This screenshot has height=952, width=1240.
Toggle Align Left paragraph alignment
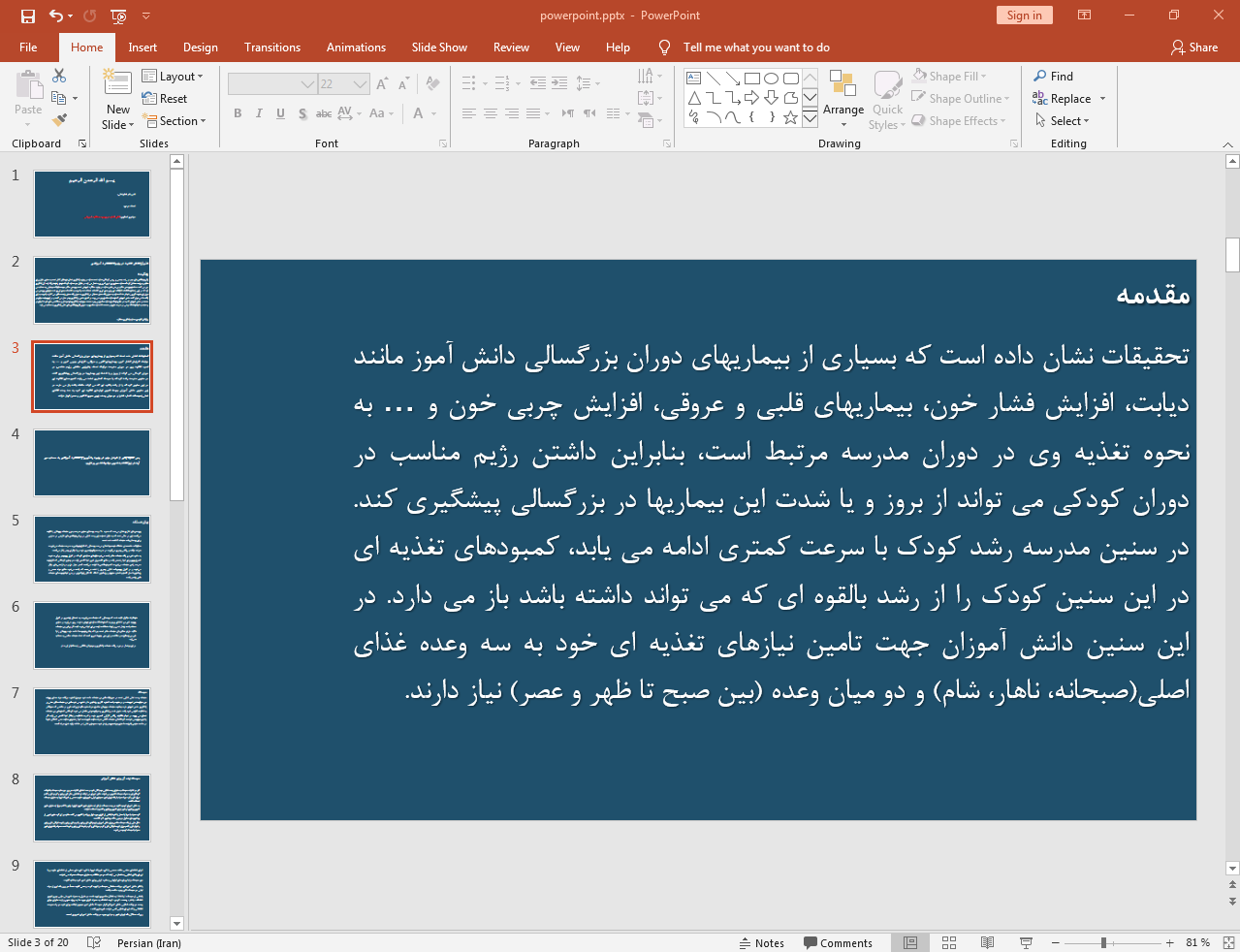469,113
